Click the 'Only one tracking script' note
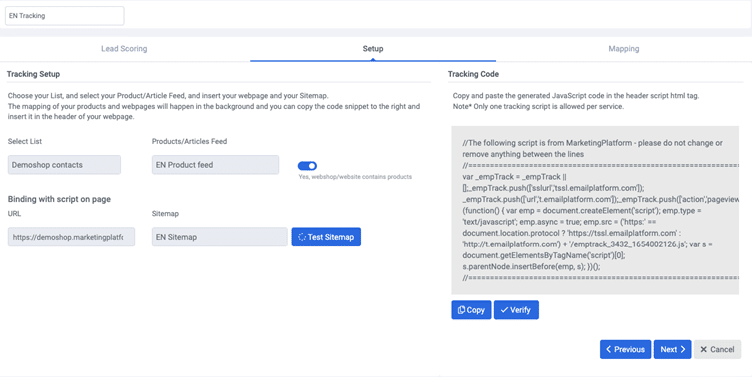 [538, 106]
